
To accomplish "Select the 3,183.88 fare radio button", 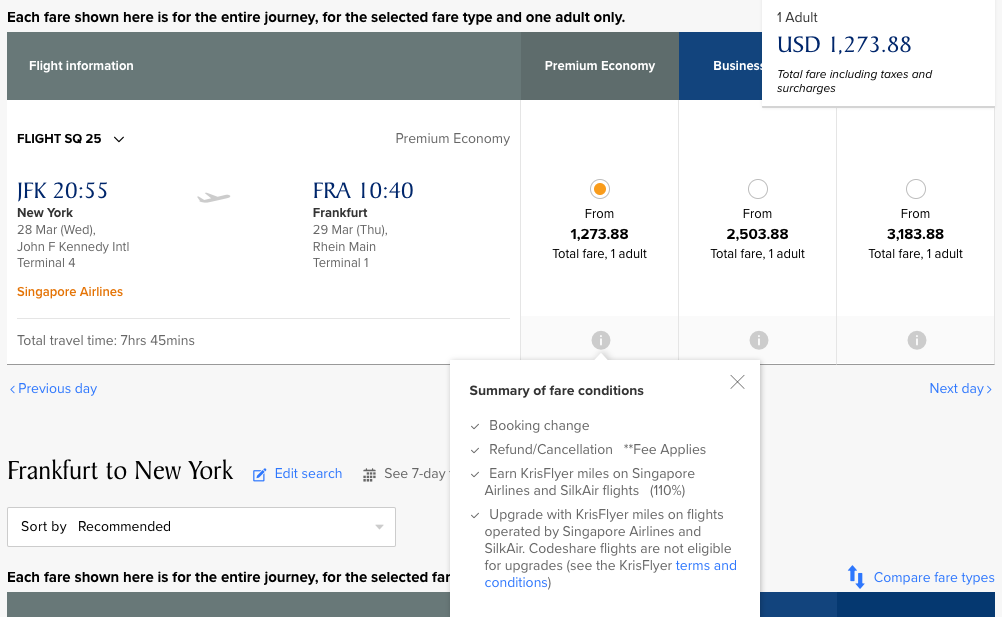I will pos(915,189).
